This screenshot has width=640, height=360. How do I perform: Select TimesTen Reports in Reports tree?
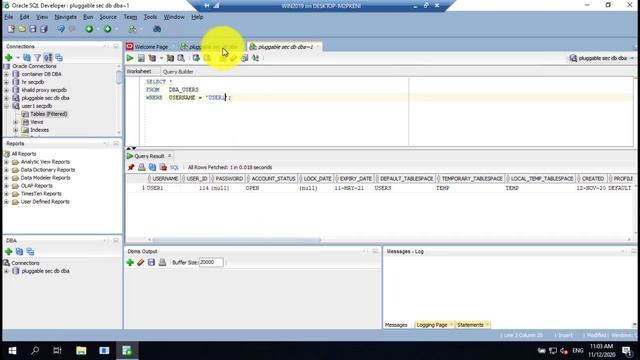tap(41, 194)
